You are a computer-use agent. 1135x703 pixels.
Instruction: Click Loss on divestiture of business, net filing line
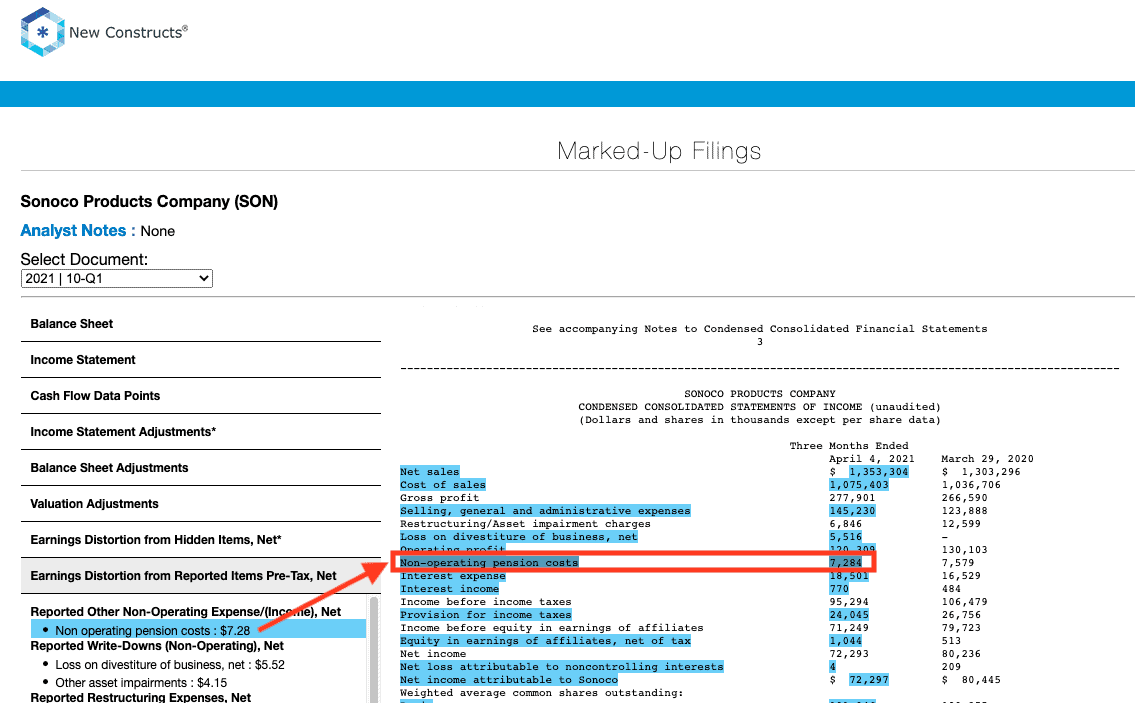518,537
